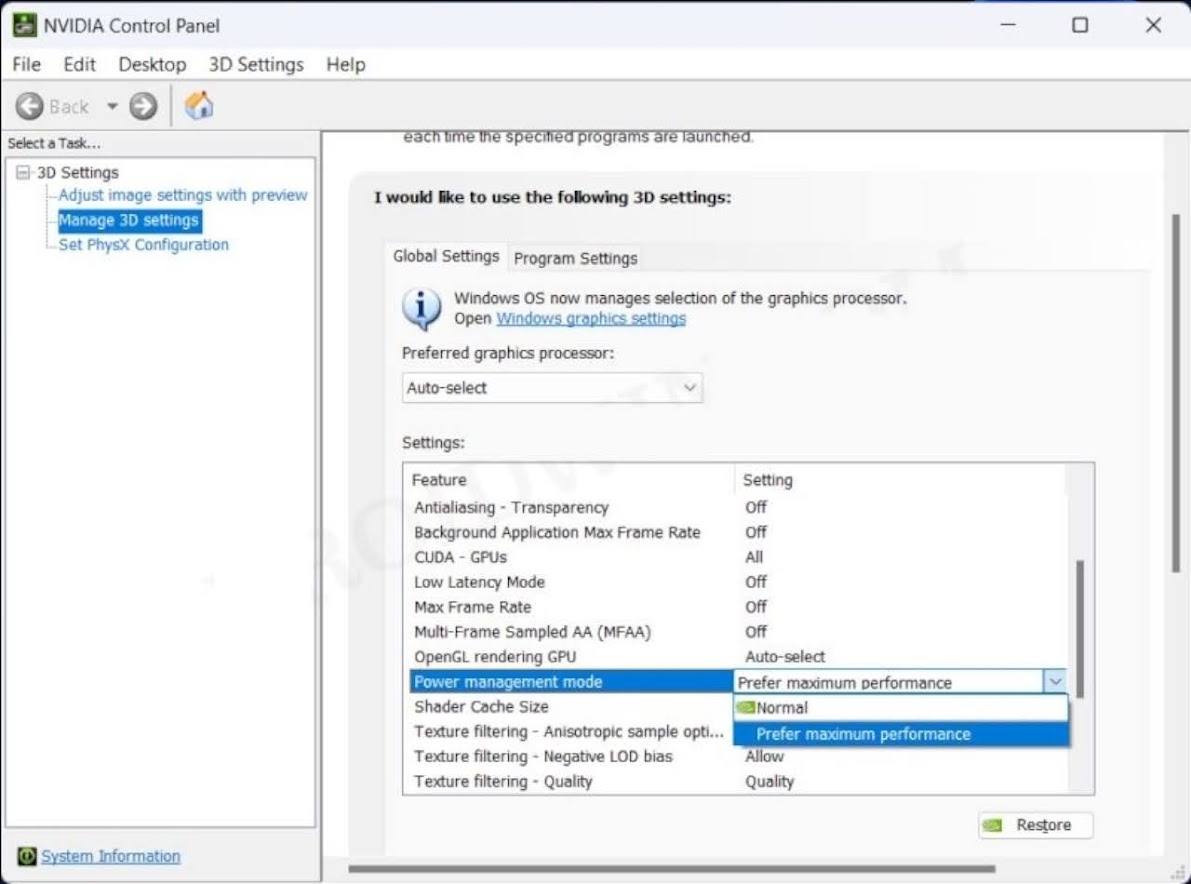Click the System Information icon
1191x884 pixels.
tap(27, 856)
